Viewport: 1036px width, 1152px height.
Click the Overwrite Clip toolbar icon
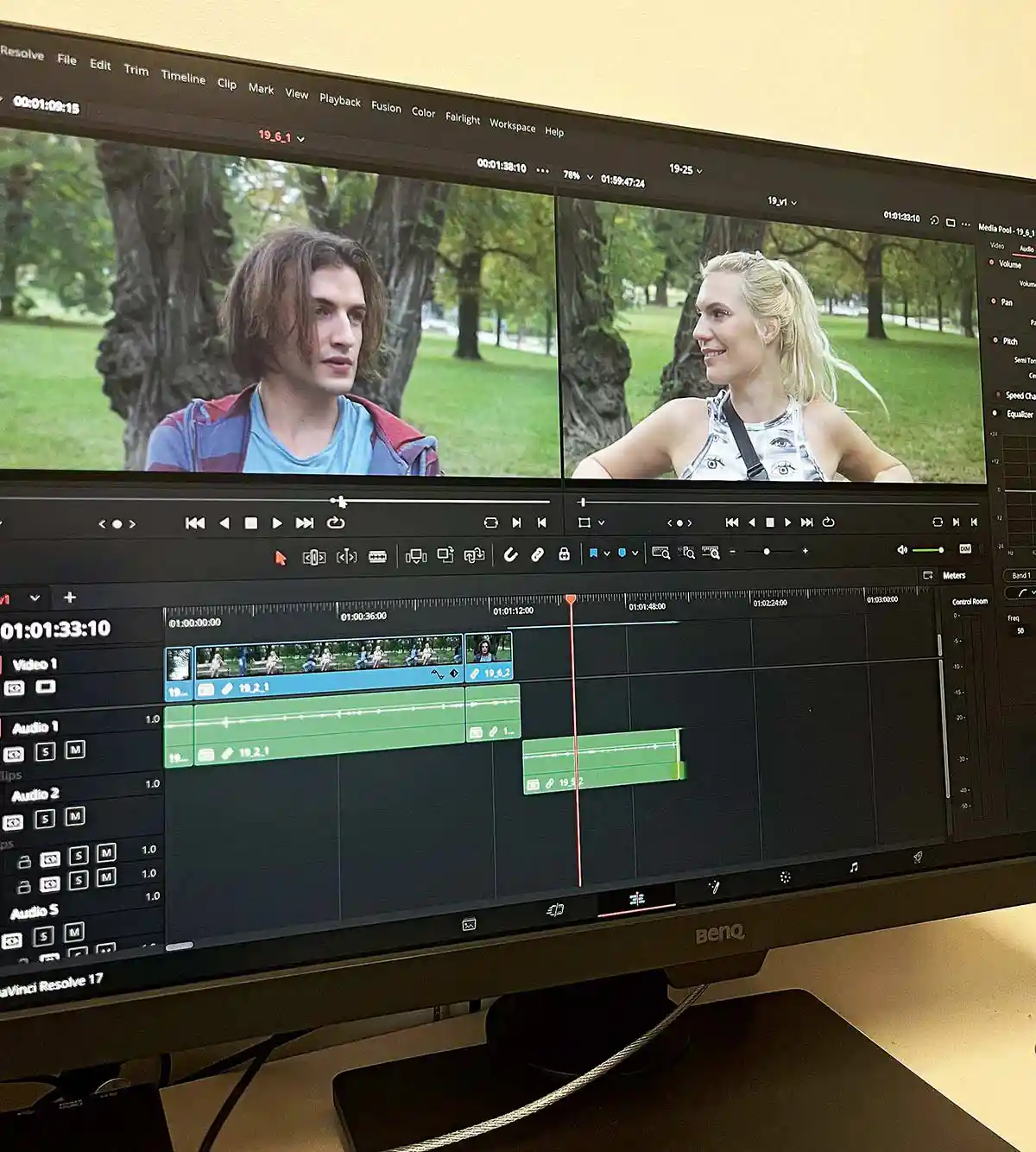(x=445, y=555)
